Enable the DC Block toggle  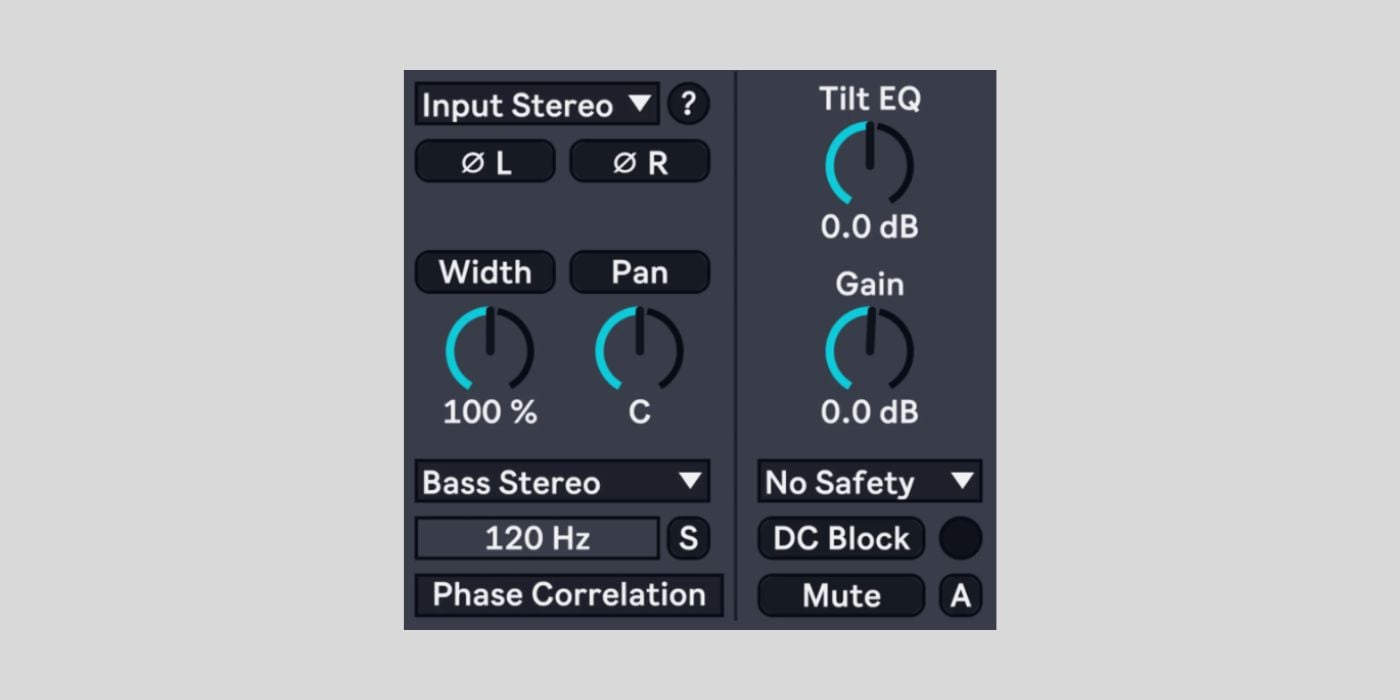[x=841, y=539]
